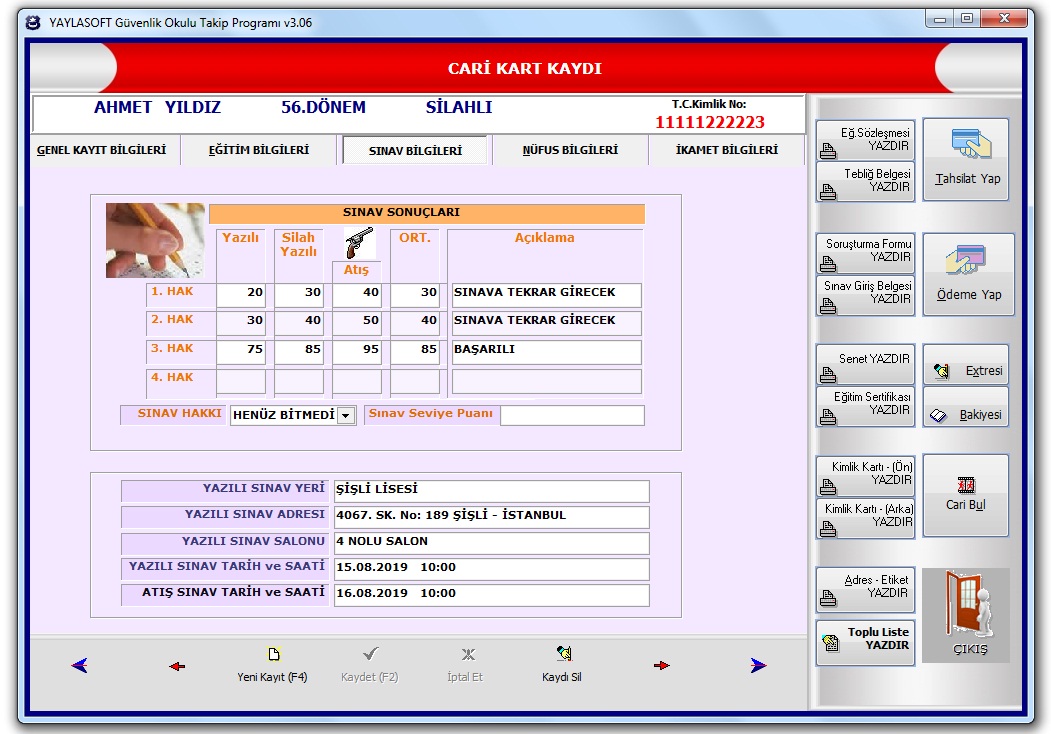Viewport: 1051px width, 734px height.
Task: Minimize the YAYLASOFT window
Action: (x=940, y=19)
